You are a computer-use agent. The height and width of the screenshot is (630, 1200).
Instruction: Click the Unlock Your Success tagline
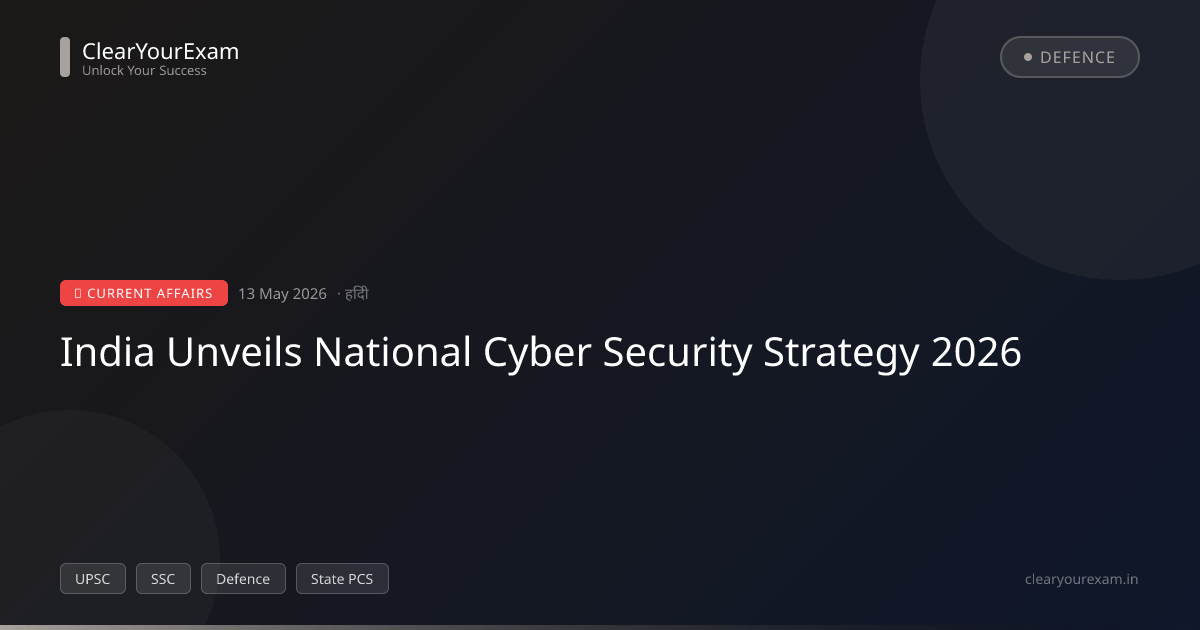click(x=144, y=71)
